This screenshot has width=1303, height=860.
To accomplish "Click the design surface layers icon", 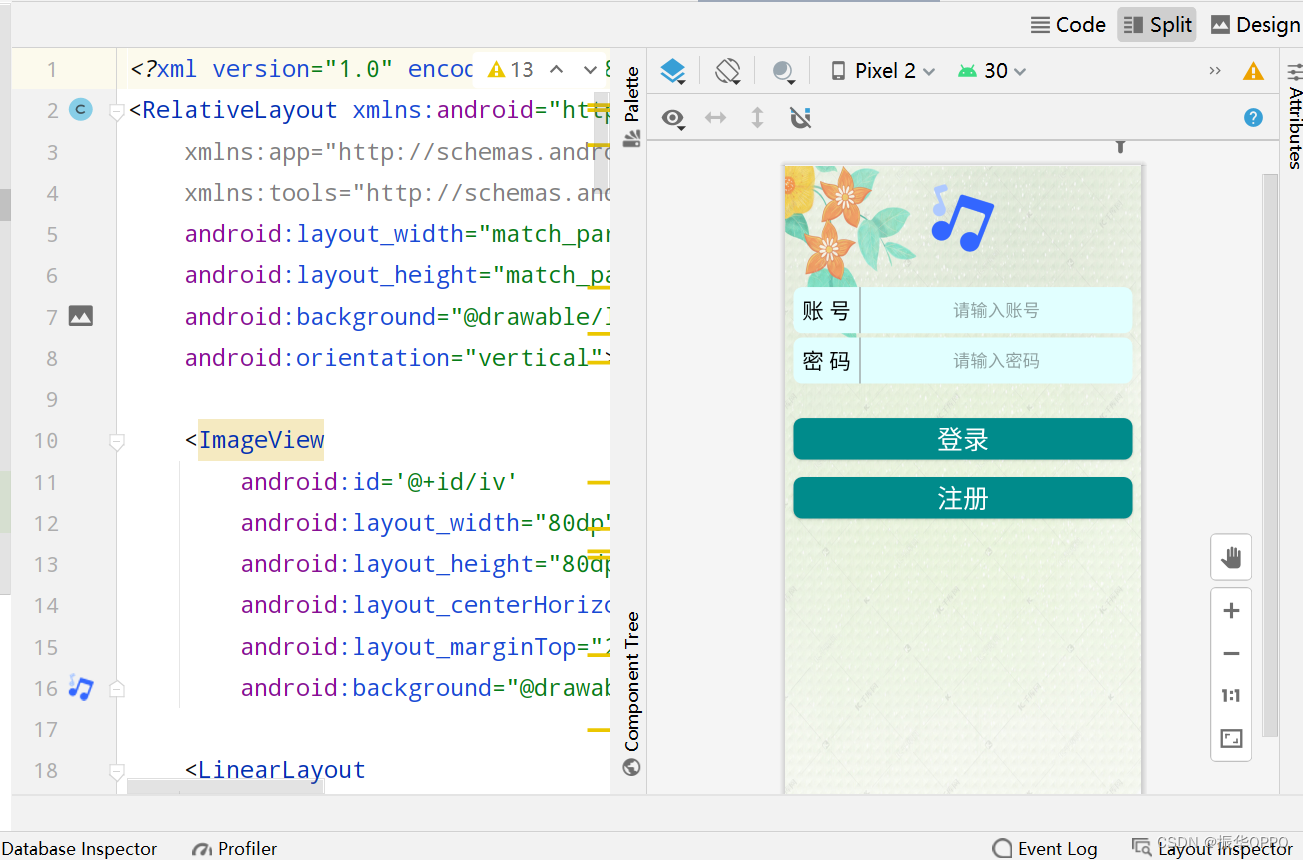I will click(x=673, y=71).
